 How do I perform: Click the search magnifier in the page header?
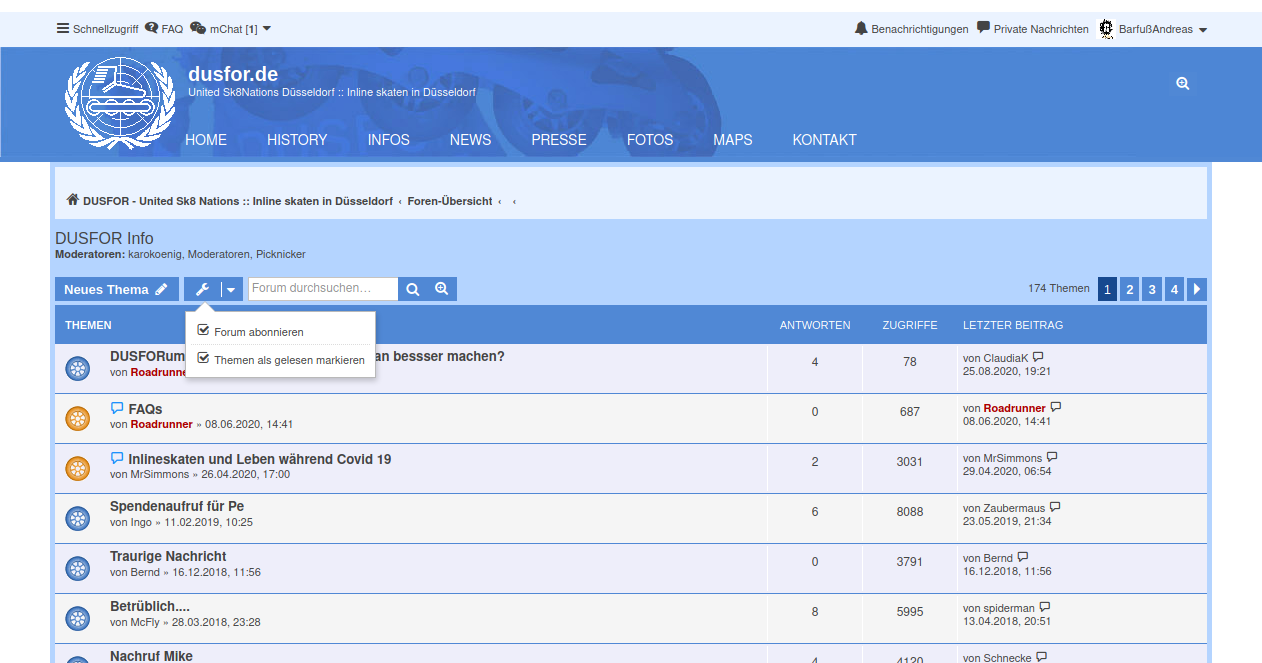tap(1183, 83)
